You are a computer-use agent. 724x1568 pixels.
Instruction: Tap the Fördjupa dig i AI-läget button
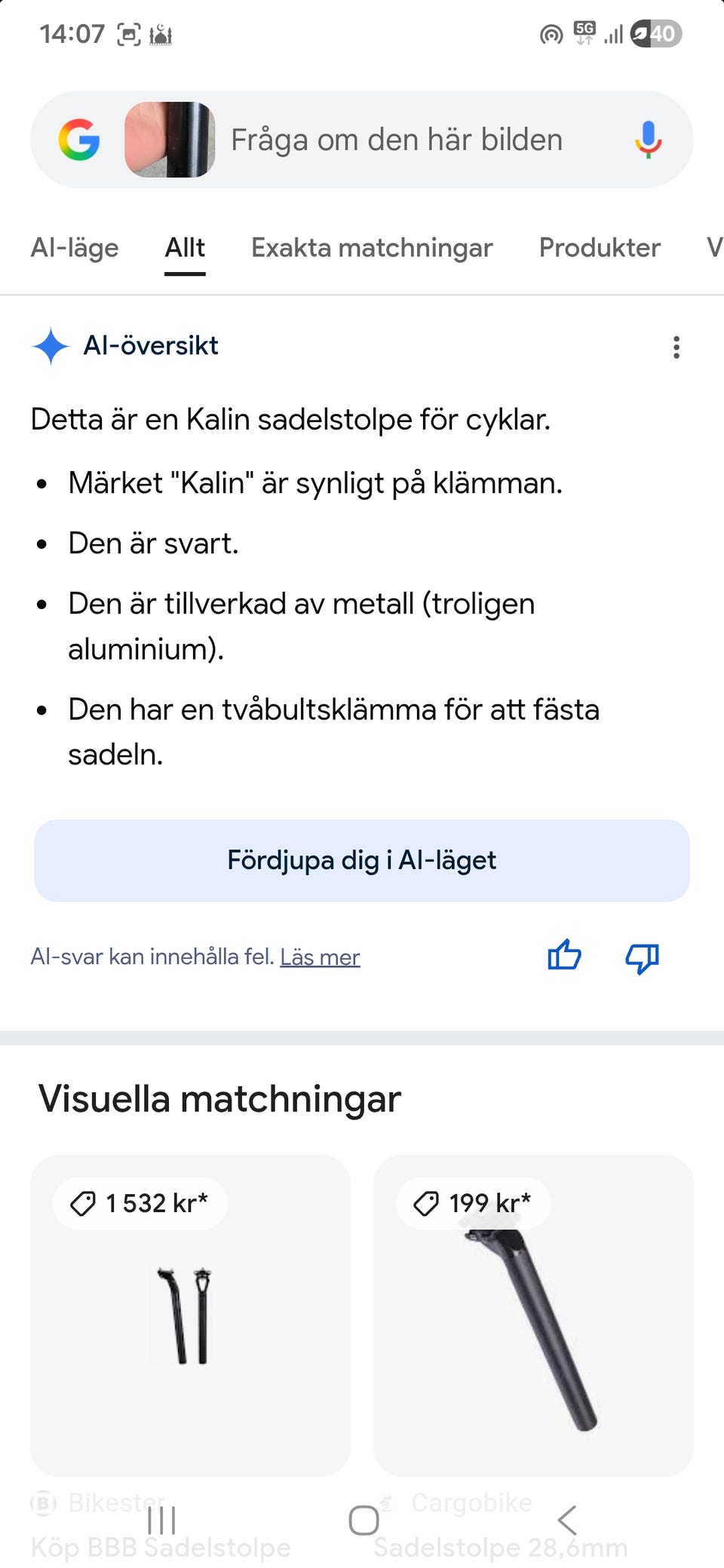point(362,860)
